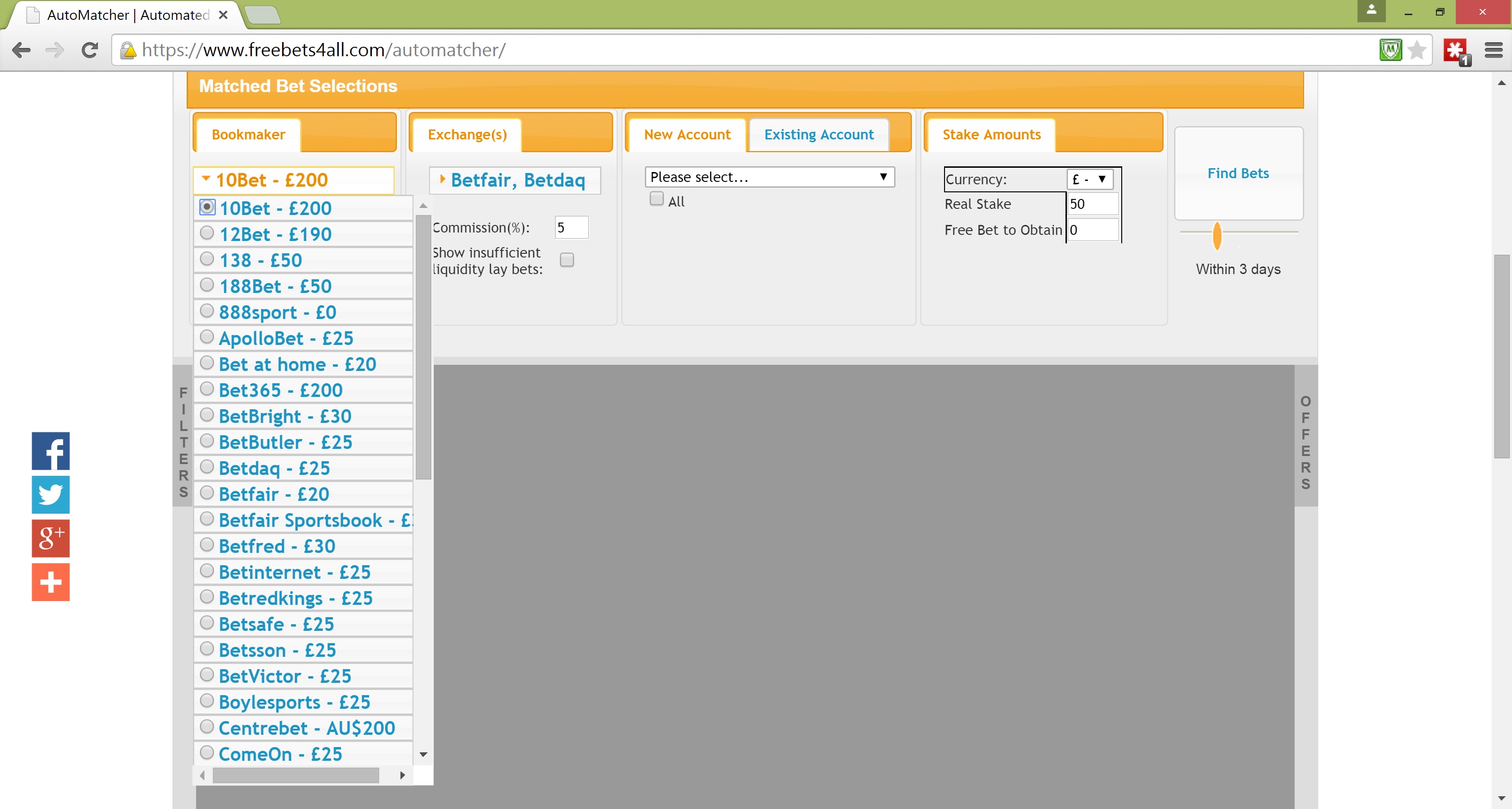Select ComeOn - £25 bookmaker

303,754
